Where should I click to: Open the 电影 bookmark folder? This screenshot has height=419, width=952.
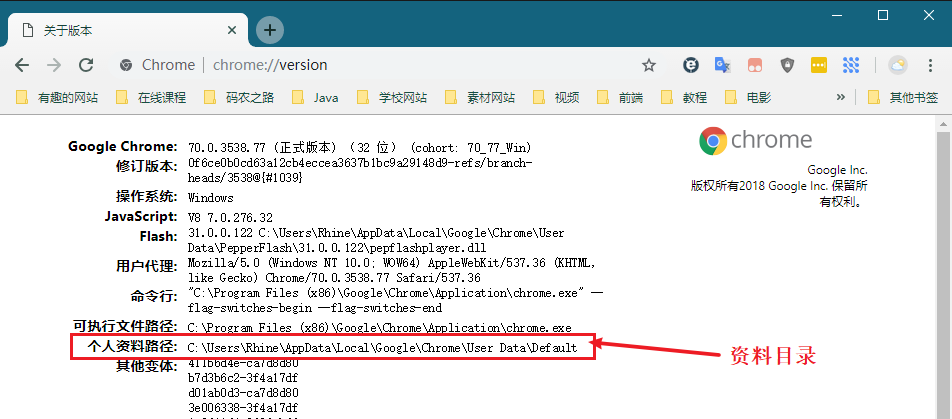pos(748,97)
